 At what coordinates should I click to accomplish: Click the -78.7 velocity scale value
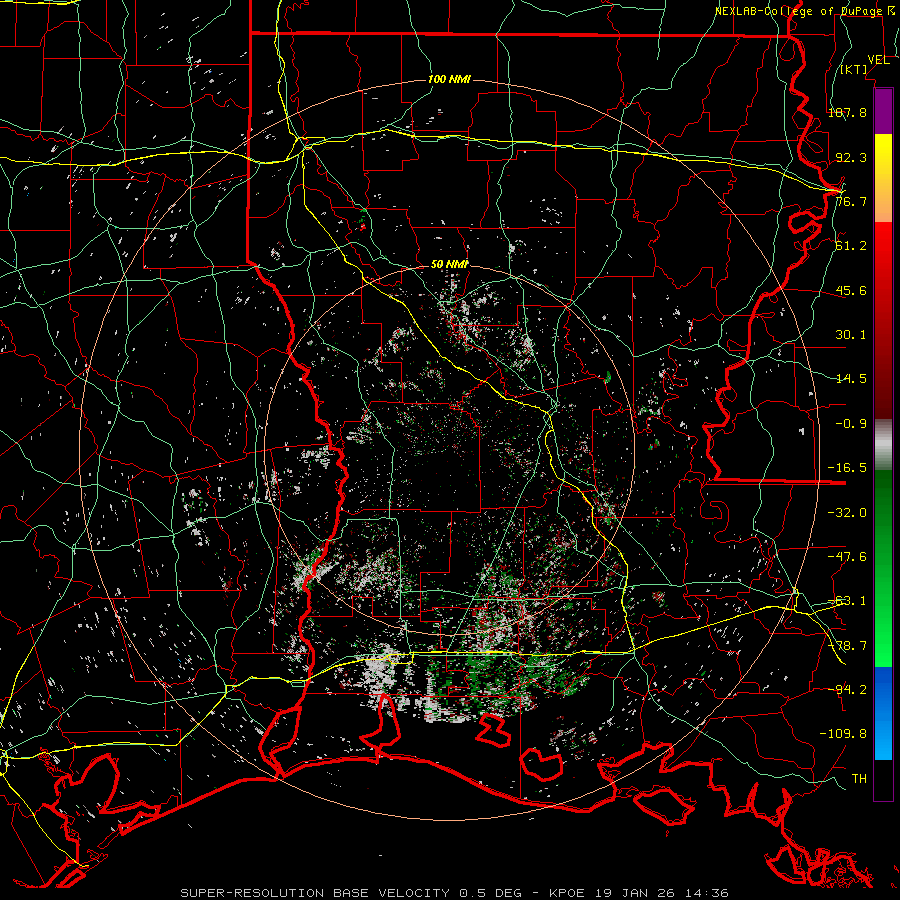pyautogui.click(x=847, y=646)
